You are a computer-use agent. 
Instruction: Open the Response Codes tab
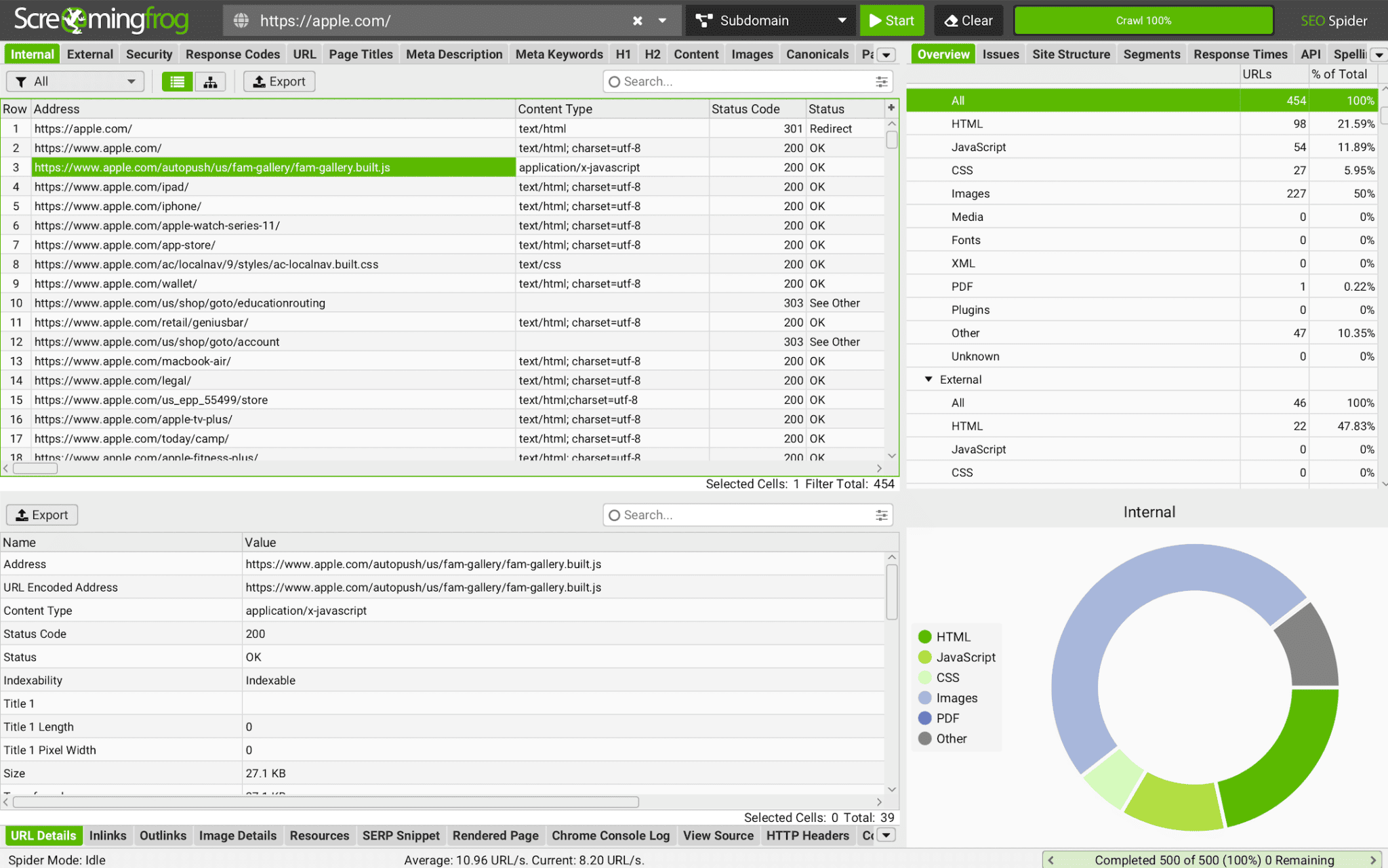click(232, 54)
